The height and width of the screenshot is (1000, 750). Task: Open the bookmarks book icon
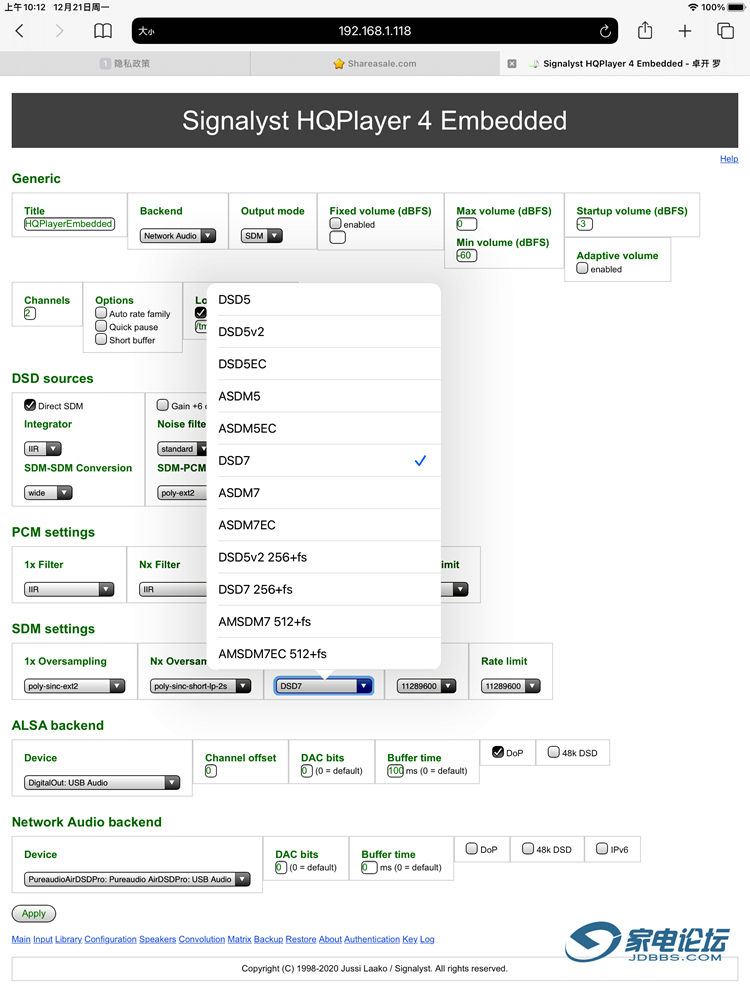tap(103, 31)
